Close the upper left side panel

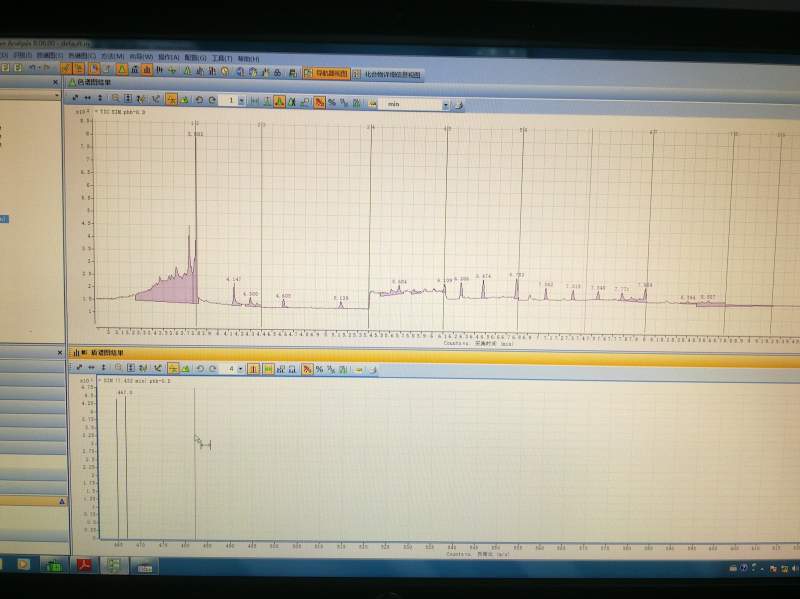[56, 82]
